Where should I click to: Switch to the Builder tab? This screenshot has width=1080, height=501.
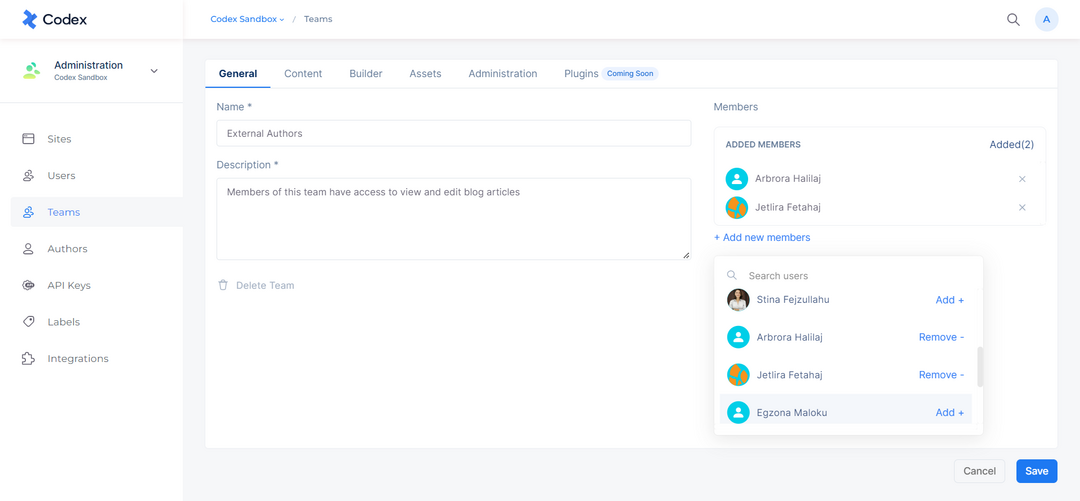pyautogui.click(x=366, y=74)
